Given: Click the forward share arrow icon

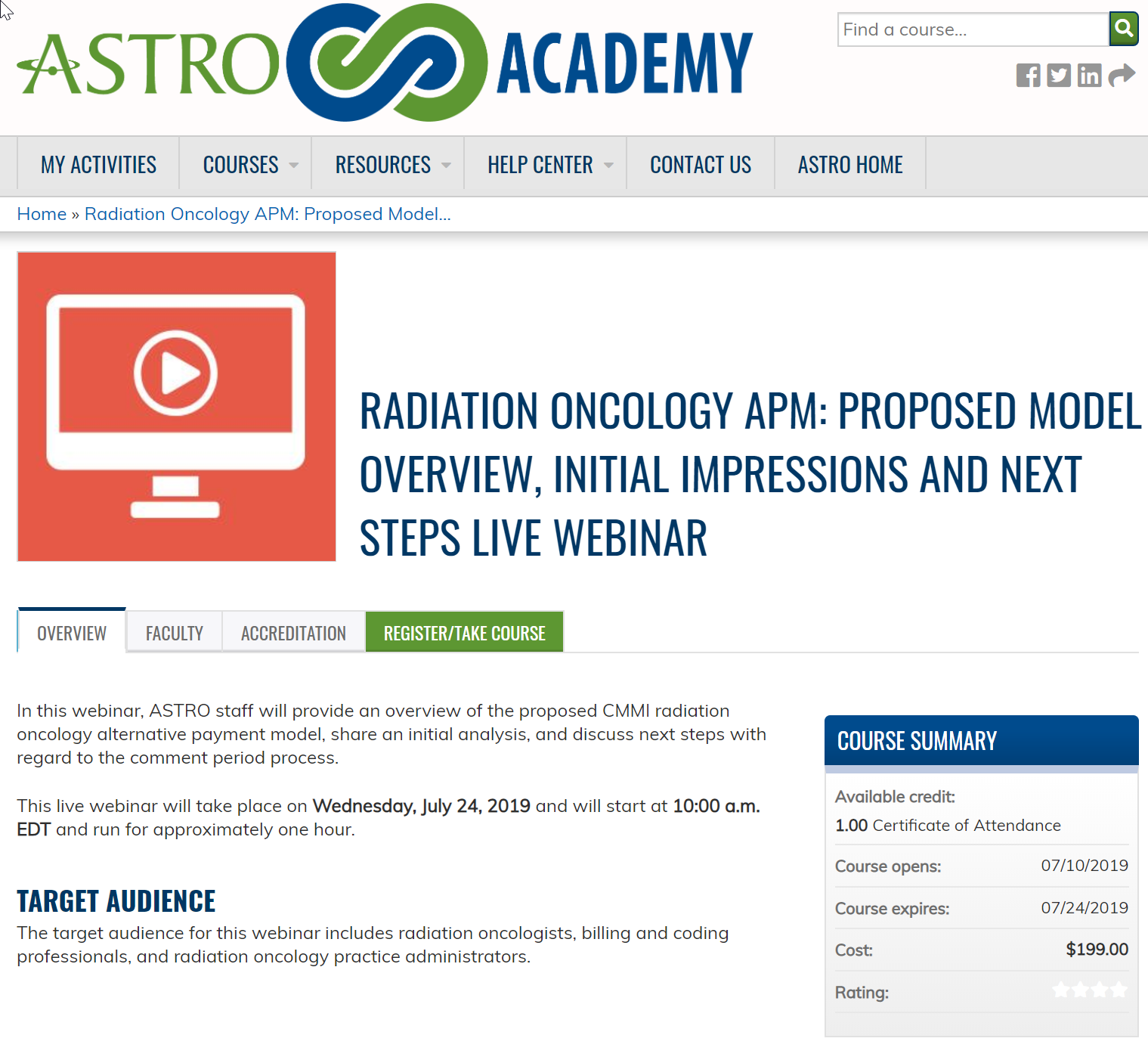Looking at the screenshot, I should (x=1122, y=76).
